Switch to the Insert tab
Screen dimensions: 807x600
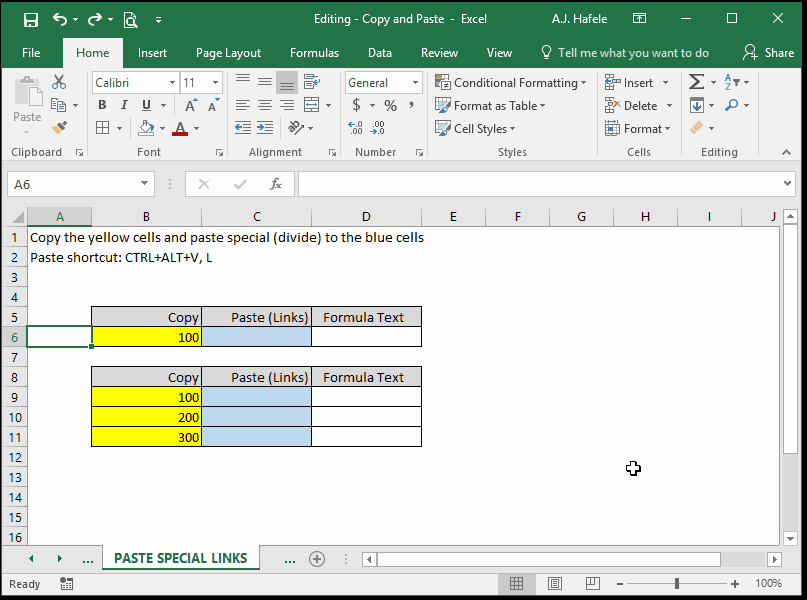[152, 53]
